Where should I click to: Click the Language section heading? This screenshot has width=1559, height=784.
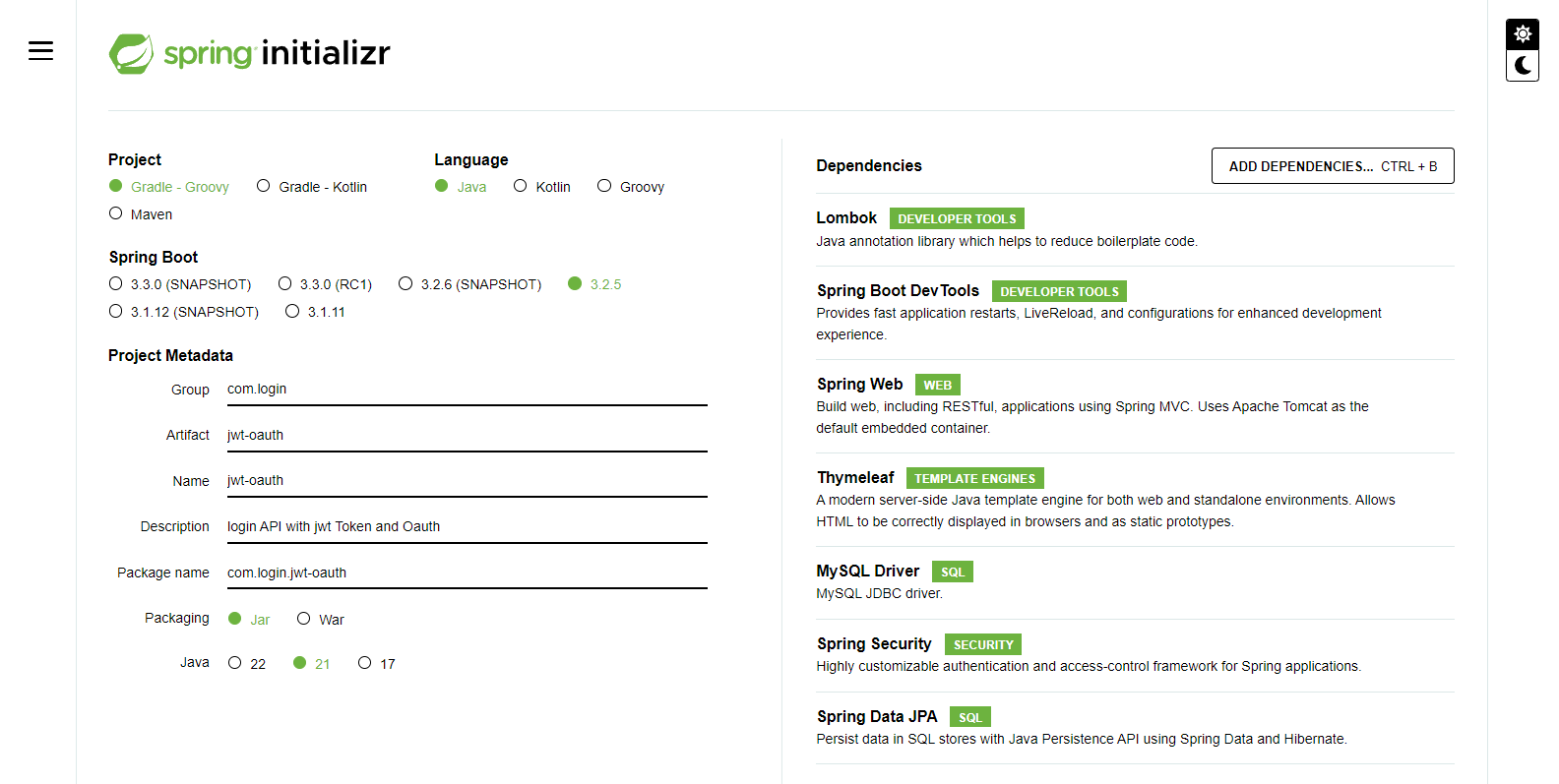pos(471,160)
